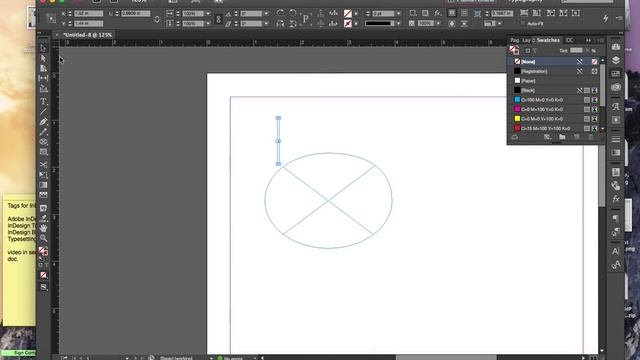Viewport: 640px width, 360px height.
Task: Click the toolbox Fill and Stroke proxy
Action: click(43, 251)
